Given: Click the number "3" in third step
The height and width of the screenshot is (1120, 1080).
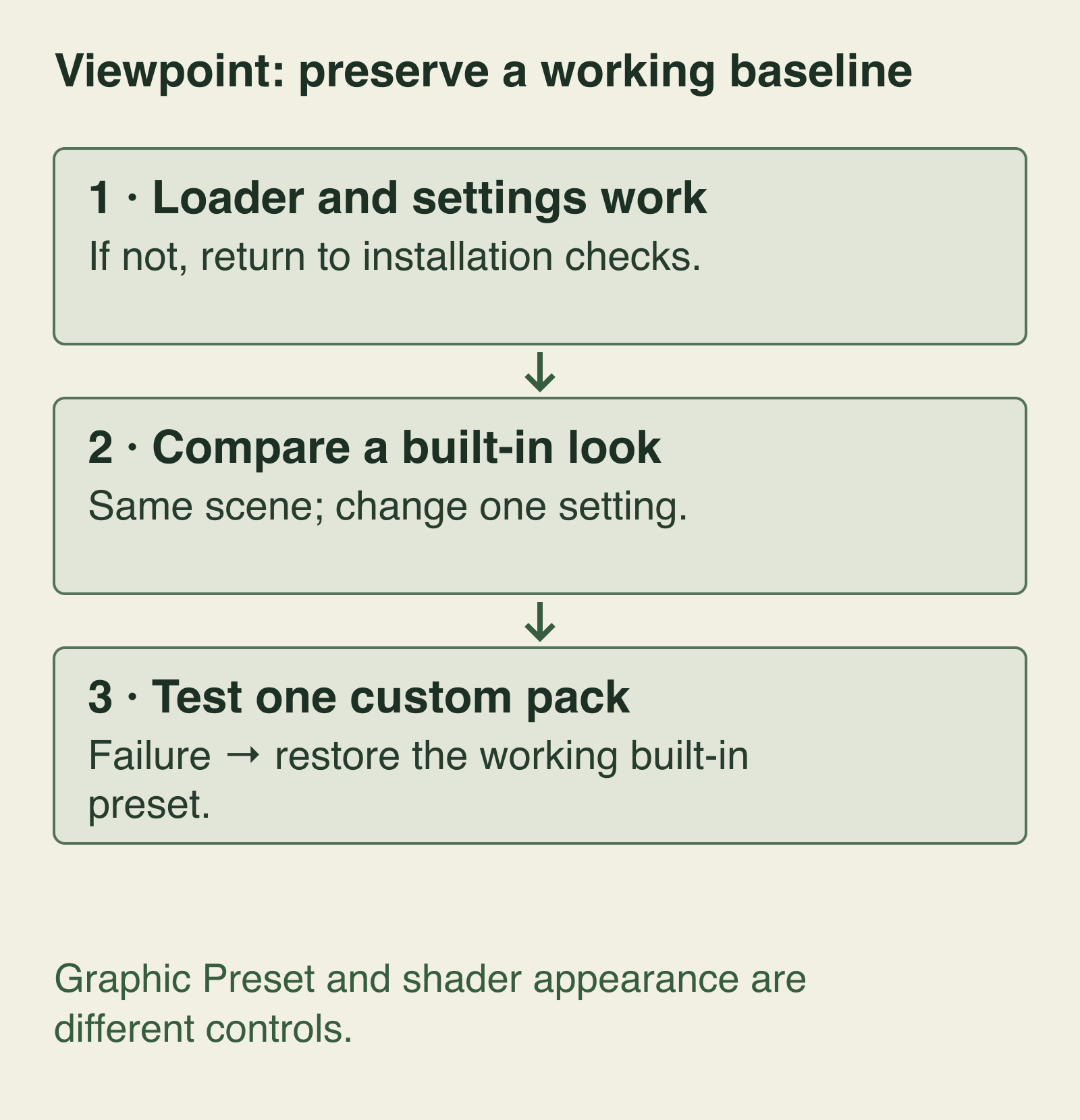Looking at the screenshot, I should coord(101,697).
